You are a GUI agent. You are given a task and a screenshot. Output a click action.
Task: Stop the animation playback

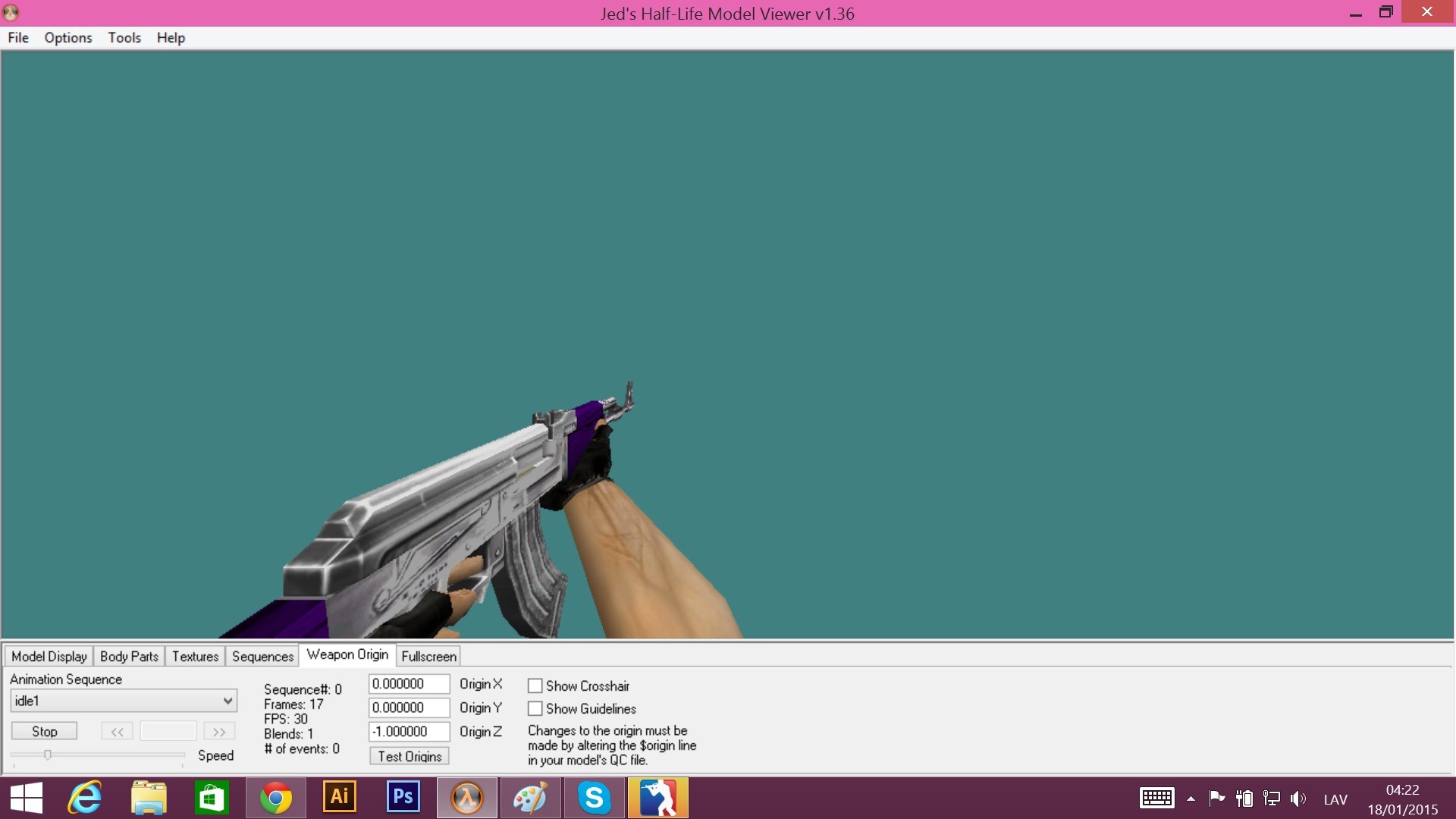pos(44,731)
